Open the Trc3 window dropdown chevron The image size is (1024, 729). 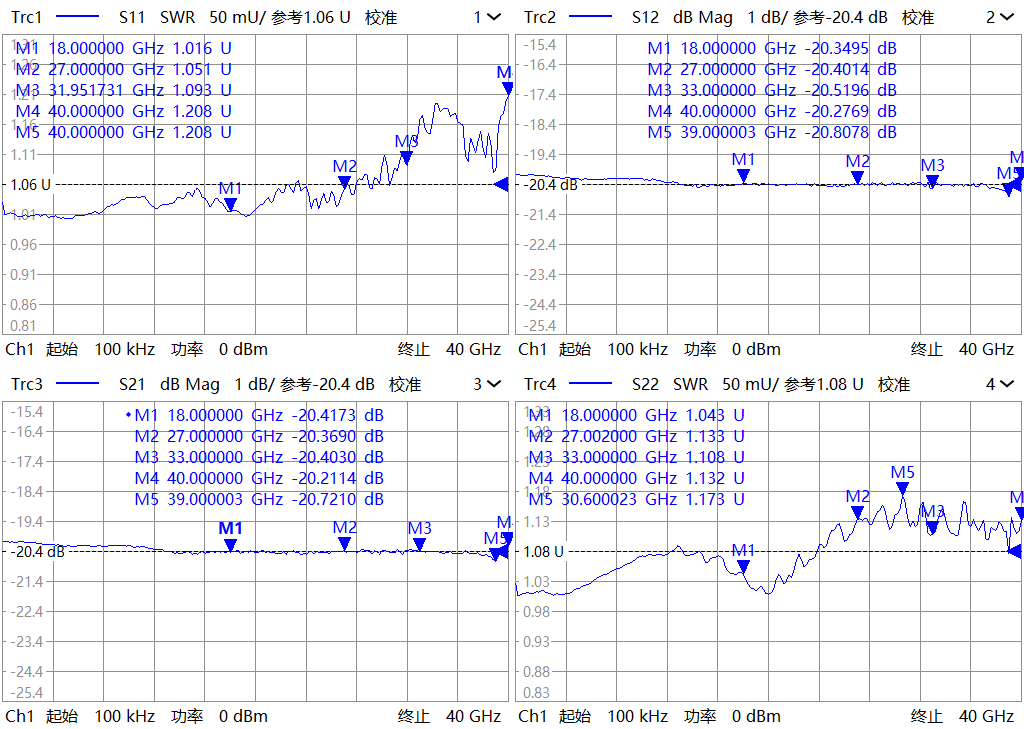(494, 384)
